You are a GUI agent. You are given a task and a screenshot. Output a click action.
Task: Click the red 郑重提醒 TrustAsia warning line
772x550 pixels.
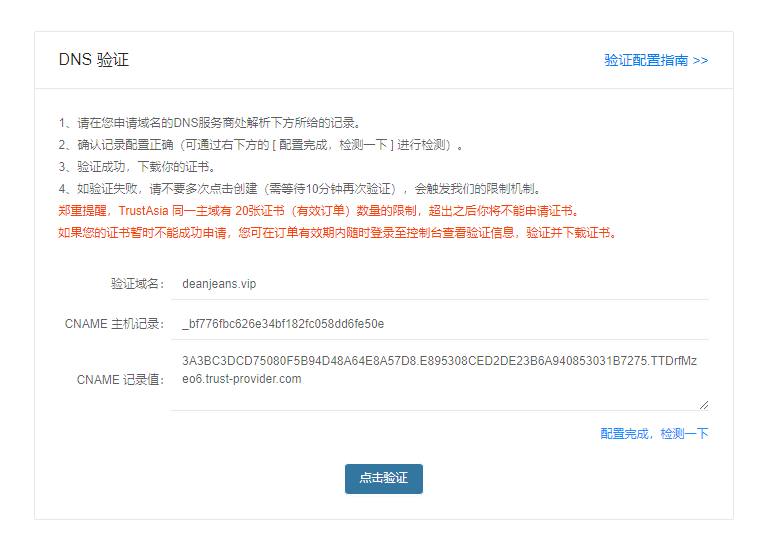pos(319,211)
